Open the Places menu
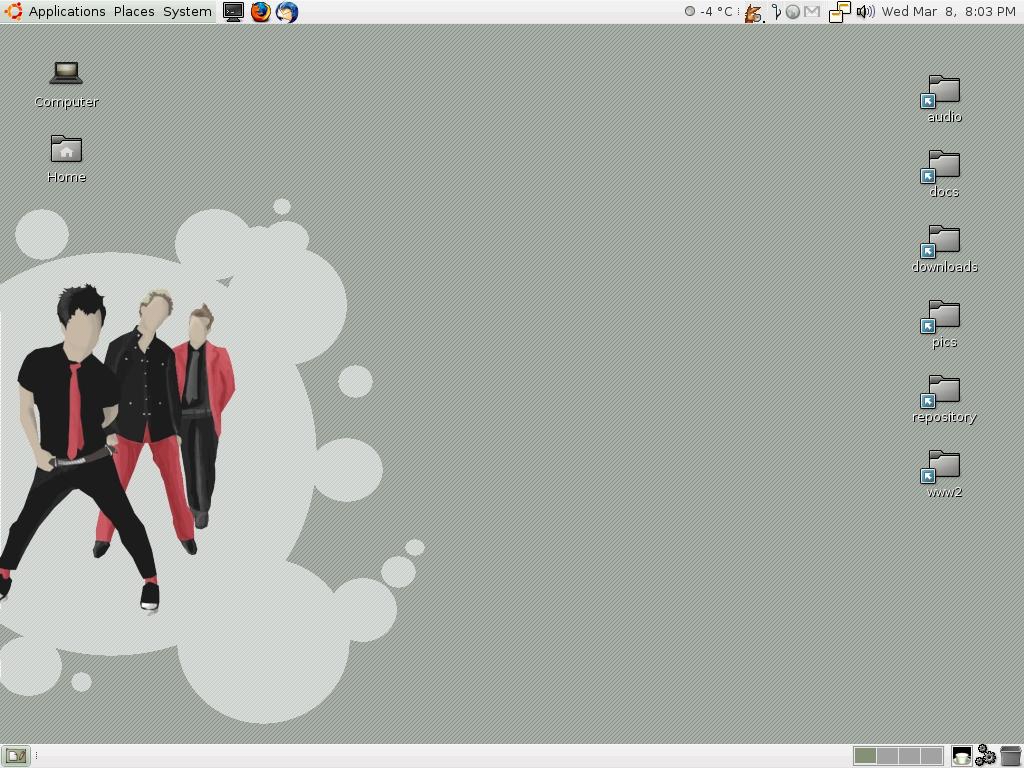1024x768 pixels. (x=134, y=12)
